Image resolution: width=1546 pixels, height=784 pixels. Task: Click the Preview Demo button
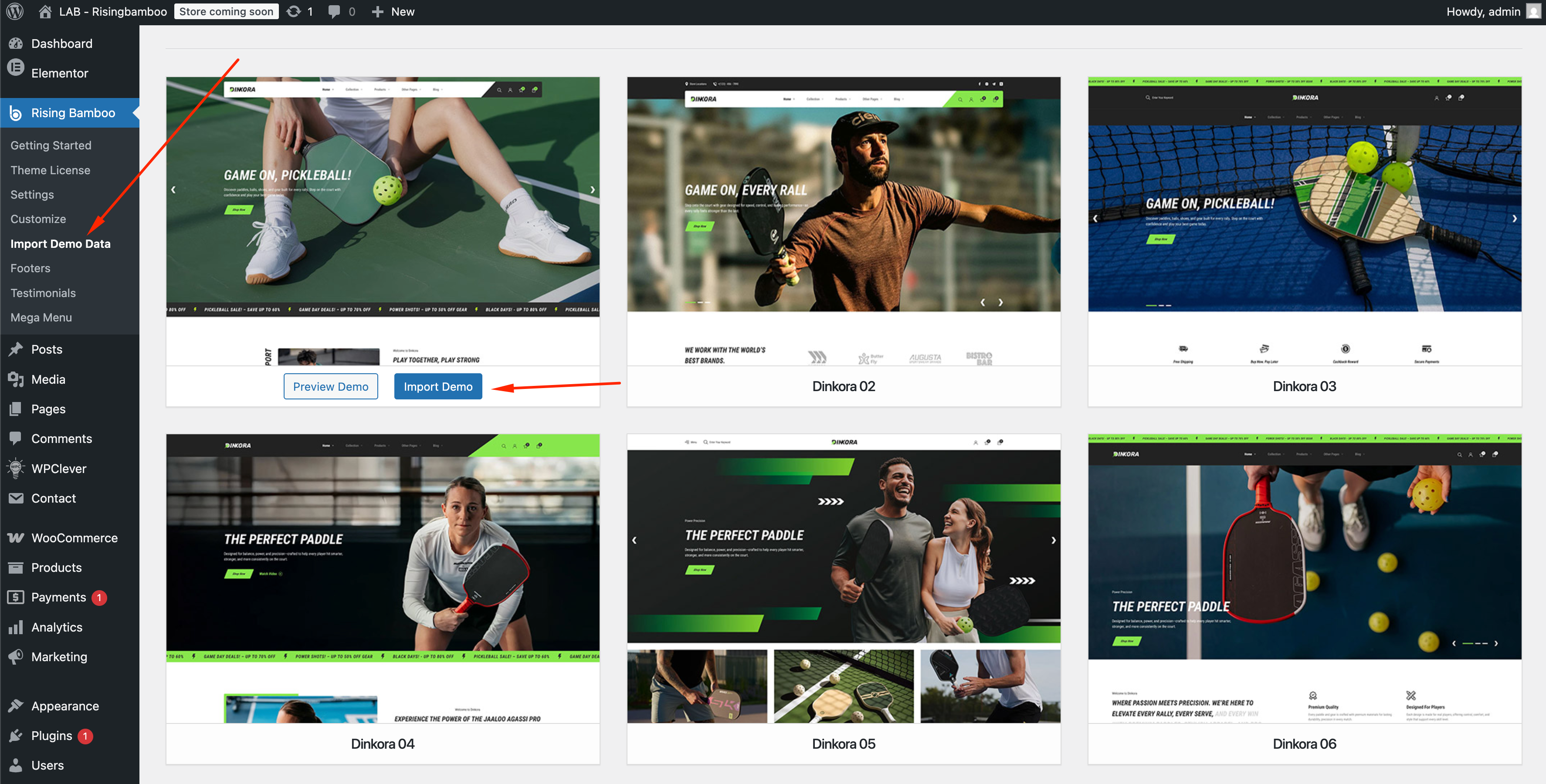[330, 386]
